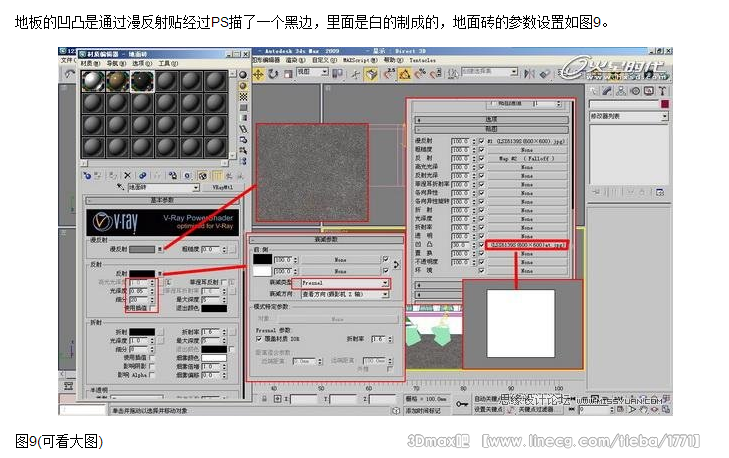This screenshot has height=458, width=729.
Task: Toggle the Backlight icon in material editor
Action: (243, 86)
